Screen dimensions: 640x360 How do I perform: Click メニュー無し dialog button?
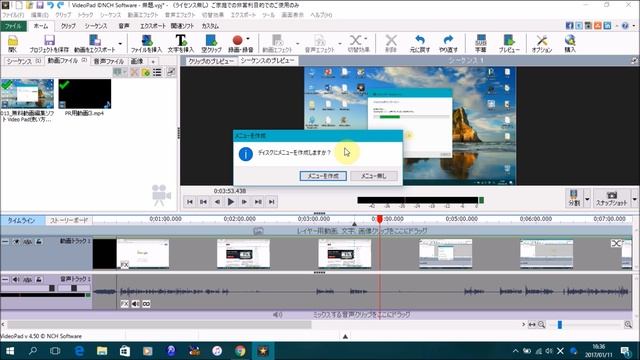373,176
